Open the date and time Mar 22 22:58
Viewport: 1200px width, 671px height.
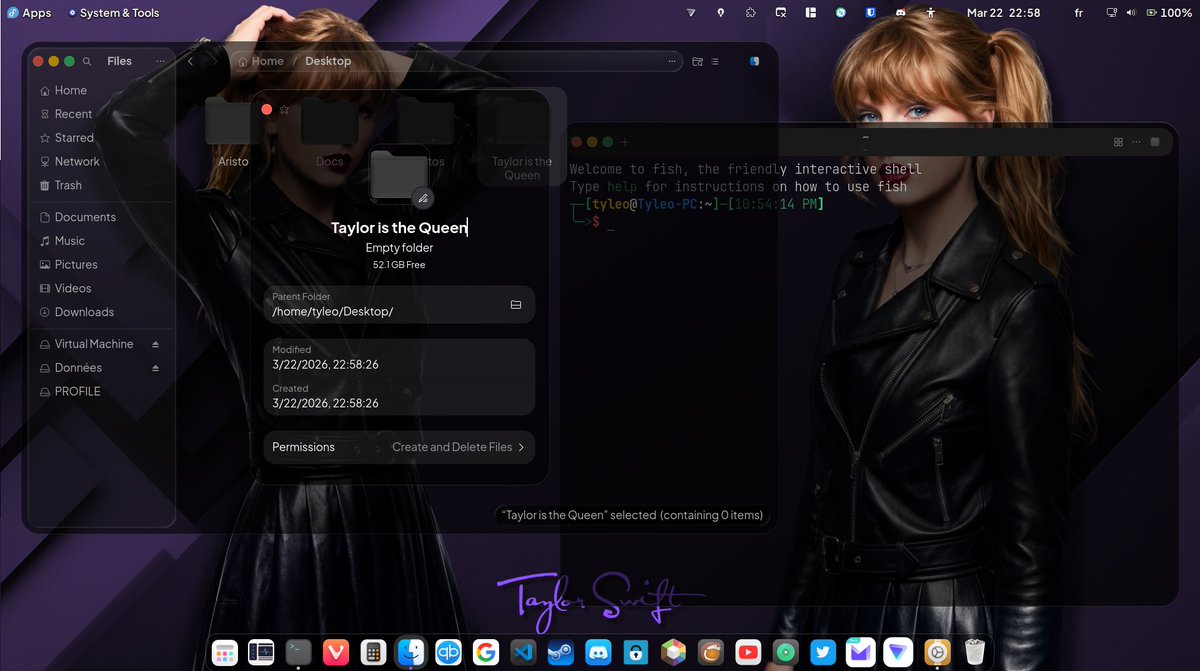click(x=1003, y=13)
